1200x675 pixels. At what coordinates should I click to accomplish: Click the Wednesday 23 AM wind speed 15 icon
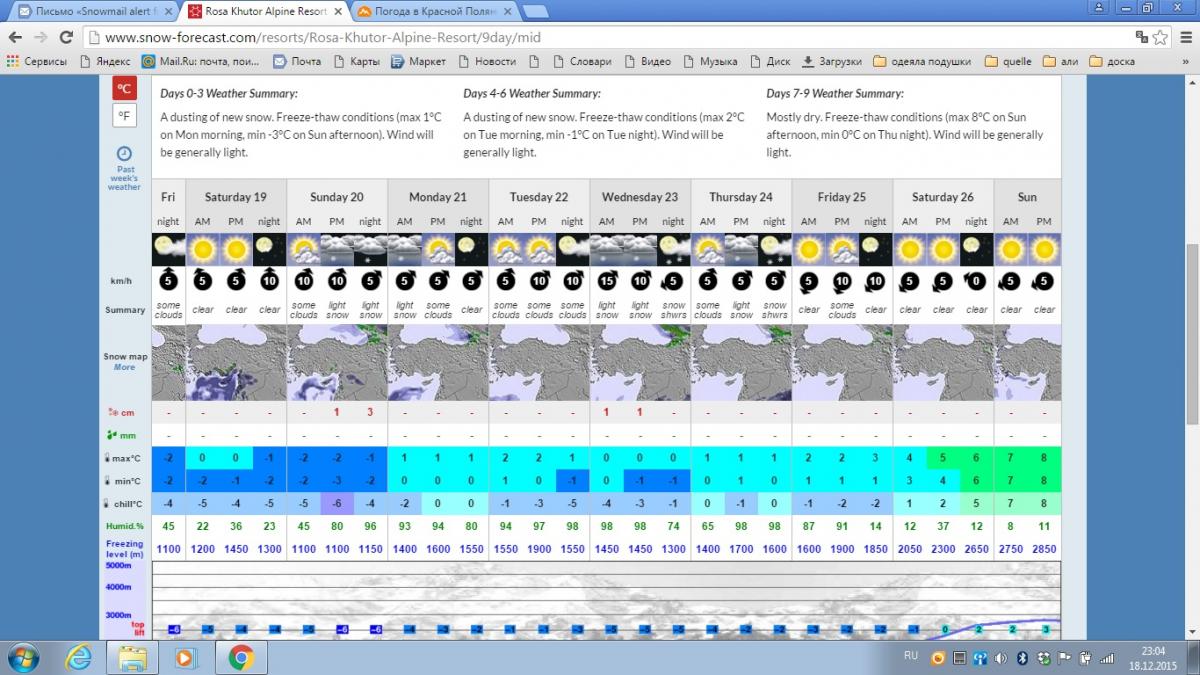pyautogui.click(x=606, y=281)
